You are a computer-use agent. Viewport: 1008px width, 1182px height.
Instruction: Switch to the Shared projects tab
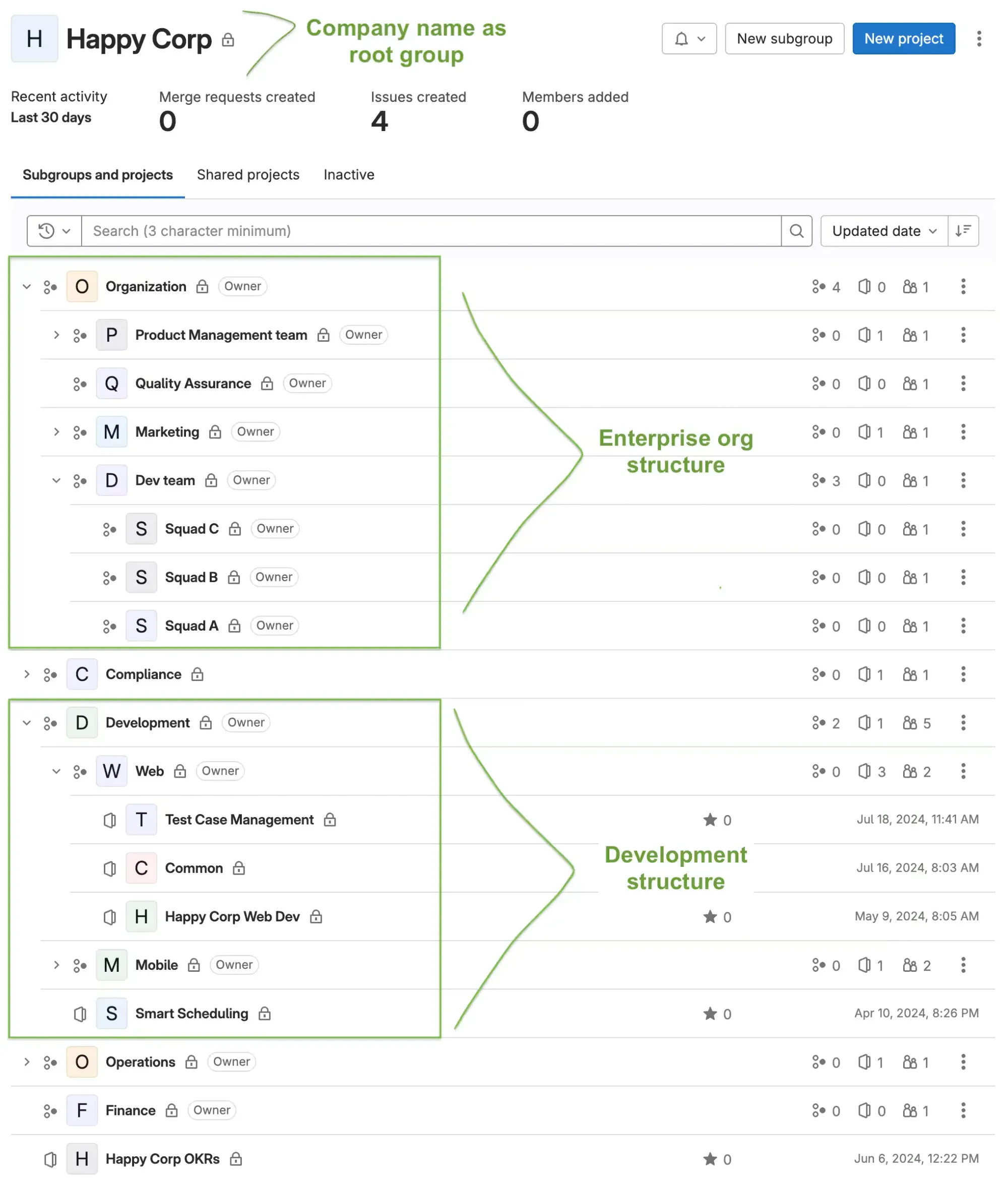(x=248, y=174)
